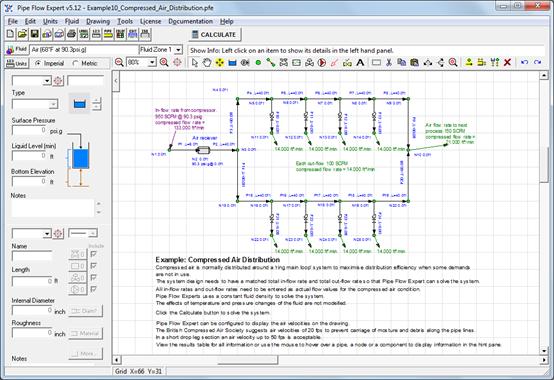Open the pipe selector dropdown above Name
Screen dimensions: 554x380
pos(47,233)
